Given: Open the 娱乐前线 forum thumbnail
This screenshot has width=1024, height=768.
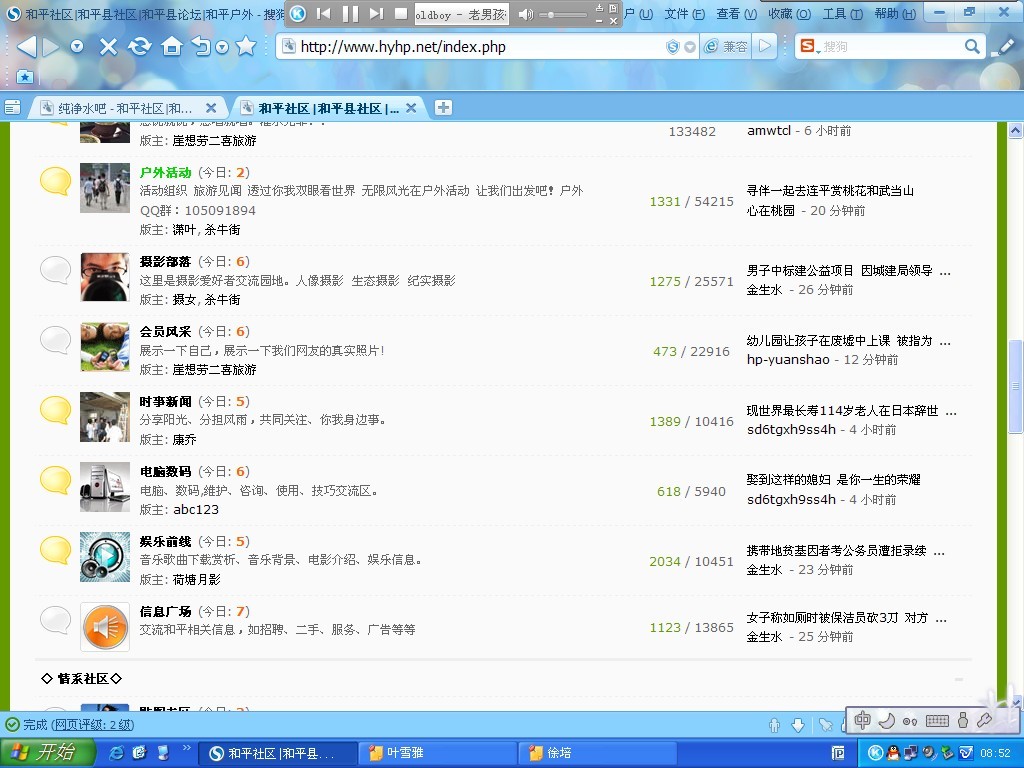Looking at the screenshot, I should [x=104, y=556].
